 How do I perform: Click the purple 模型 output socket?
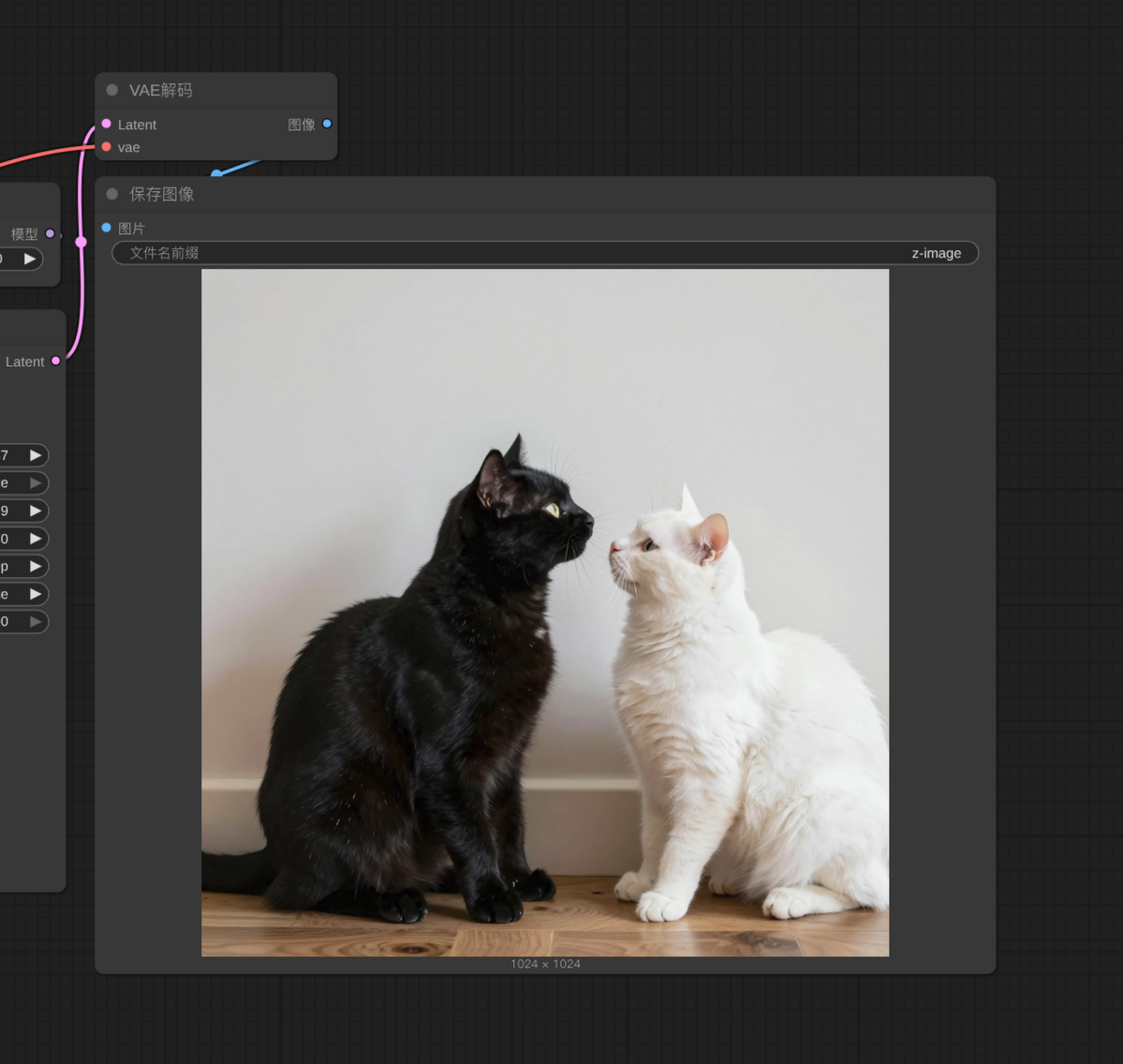[x=51, y=233]
